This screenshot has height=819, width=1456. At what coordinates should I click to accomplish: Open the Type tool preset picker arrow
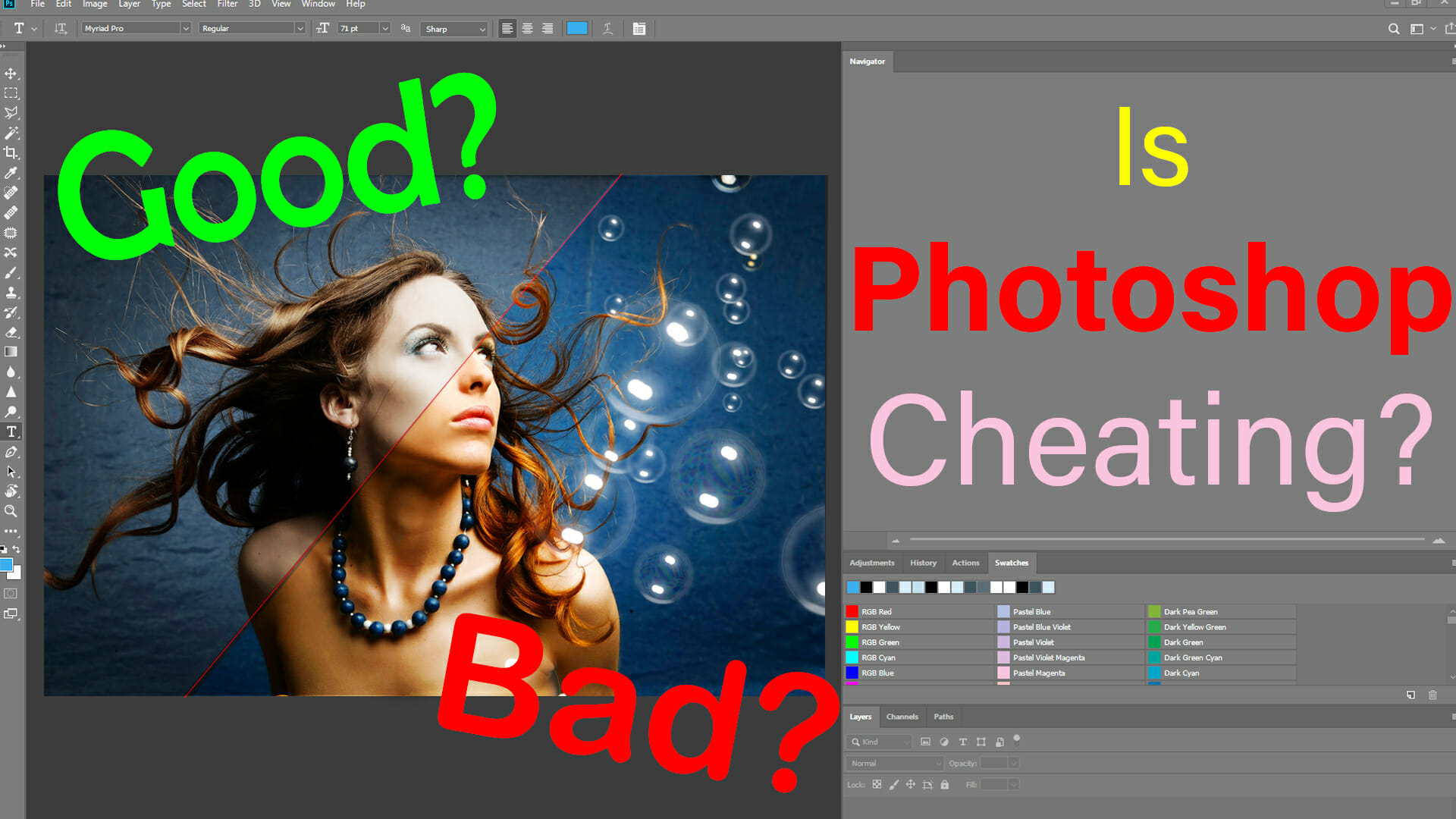point(33,29)
